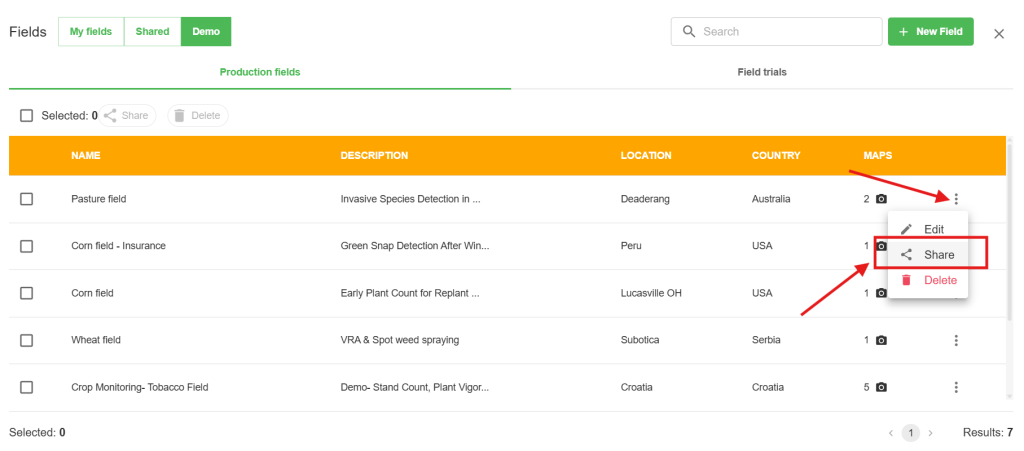Select the Wheat field row checkbox
This screenshot has width=1024, height=451.
tap(27, 340)
